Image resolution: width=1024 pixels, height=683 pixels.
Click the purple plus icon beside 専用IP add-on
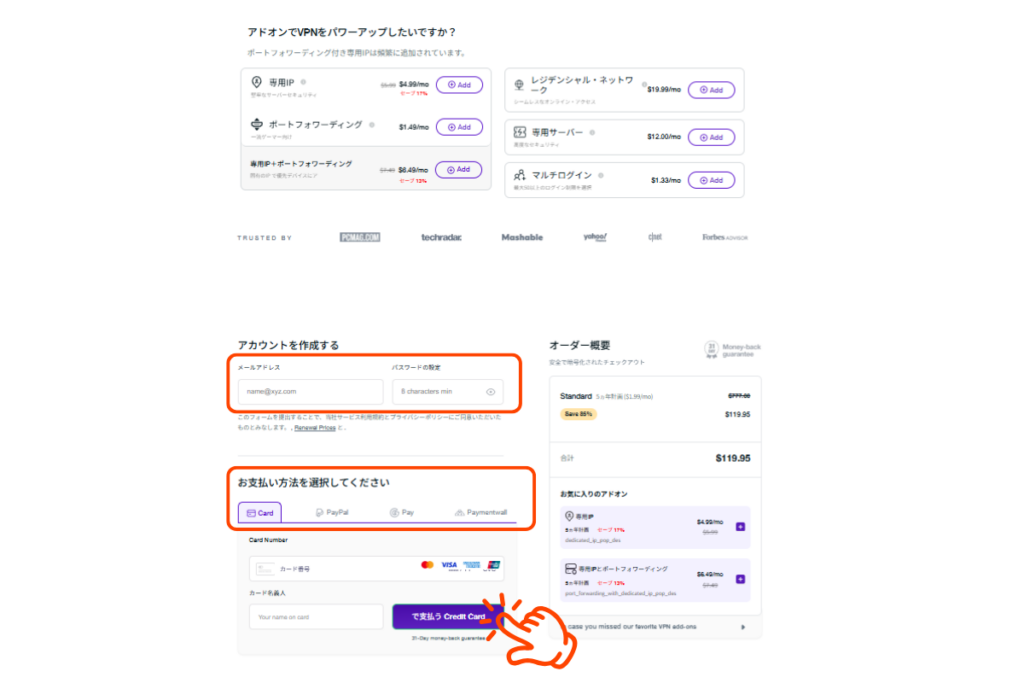(x=740, y=525)
